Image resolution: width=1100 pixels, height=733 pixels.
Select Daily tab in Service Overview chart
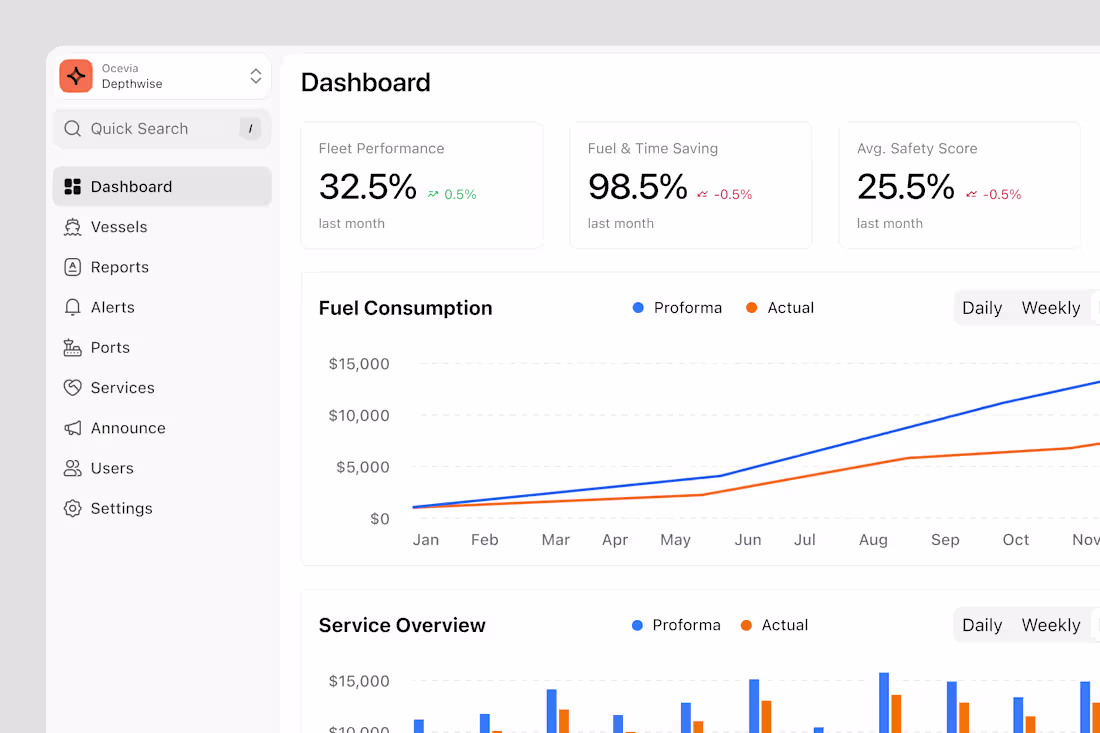click(981, 625)
